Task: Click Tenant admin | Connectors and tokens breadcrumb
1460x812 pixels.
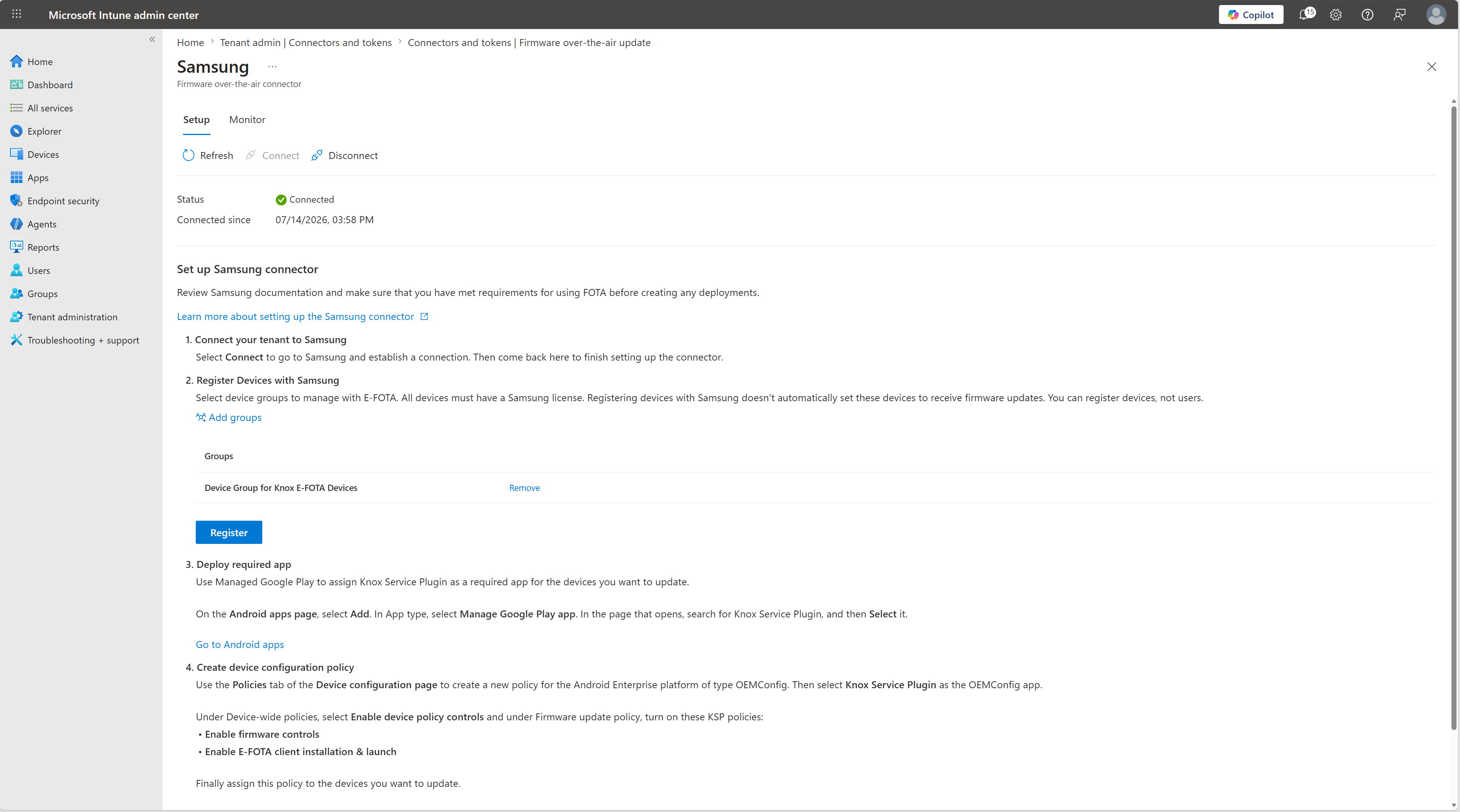Action: 306,43
